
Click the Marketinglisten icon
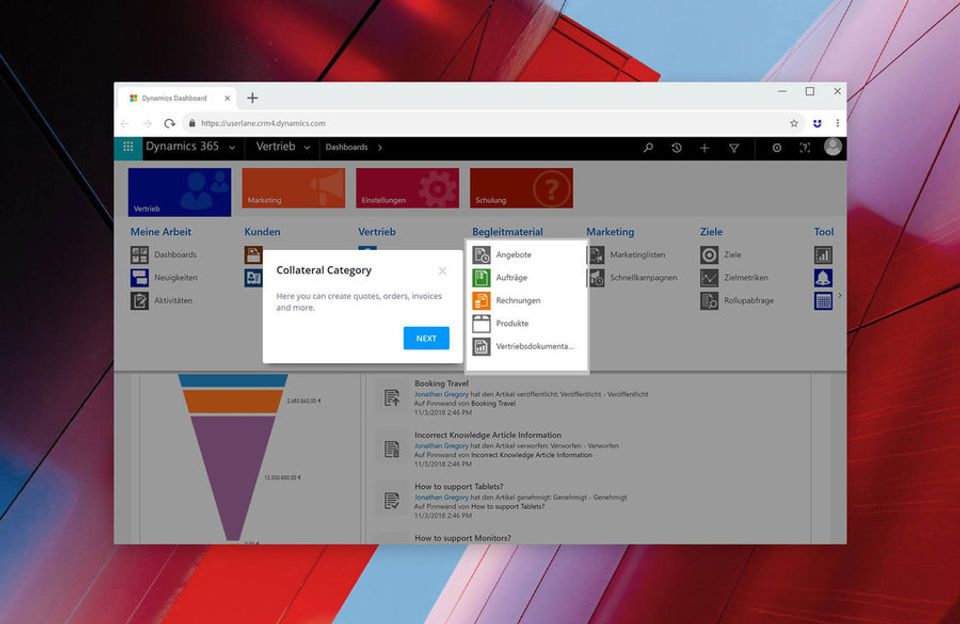click(596, 255)
